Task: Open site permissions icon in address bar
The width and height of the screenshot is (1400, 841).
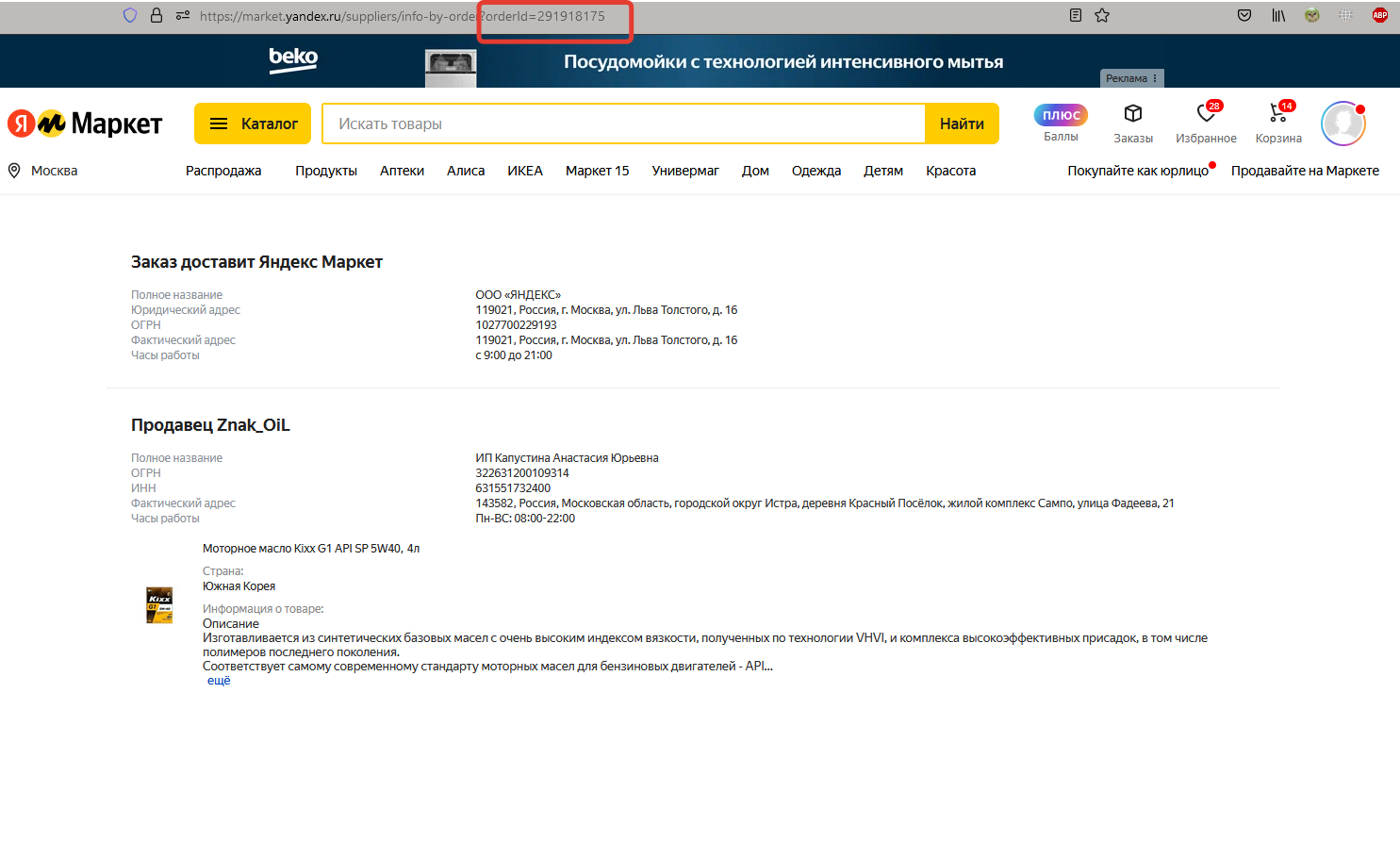Action: pos(183,15)
